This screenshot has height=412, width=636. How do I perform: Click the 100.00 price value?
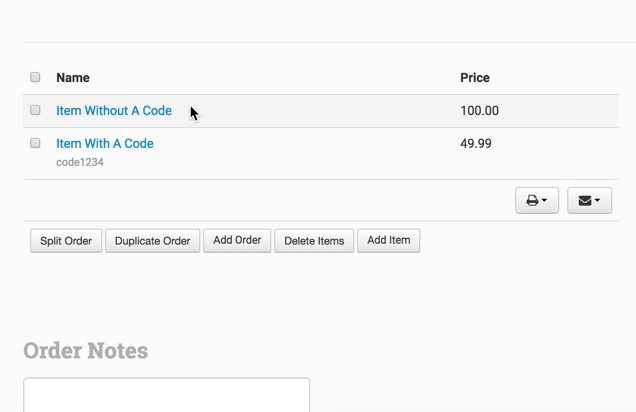pyautogui.click(x=479, y=111)
